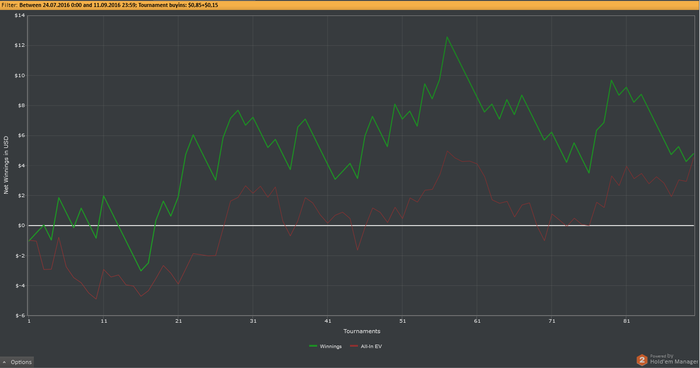The image size is (700, 368).
Task: Click the x-axis label 31
Action: [x=253, y=321]
